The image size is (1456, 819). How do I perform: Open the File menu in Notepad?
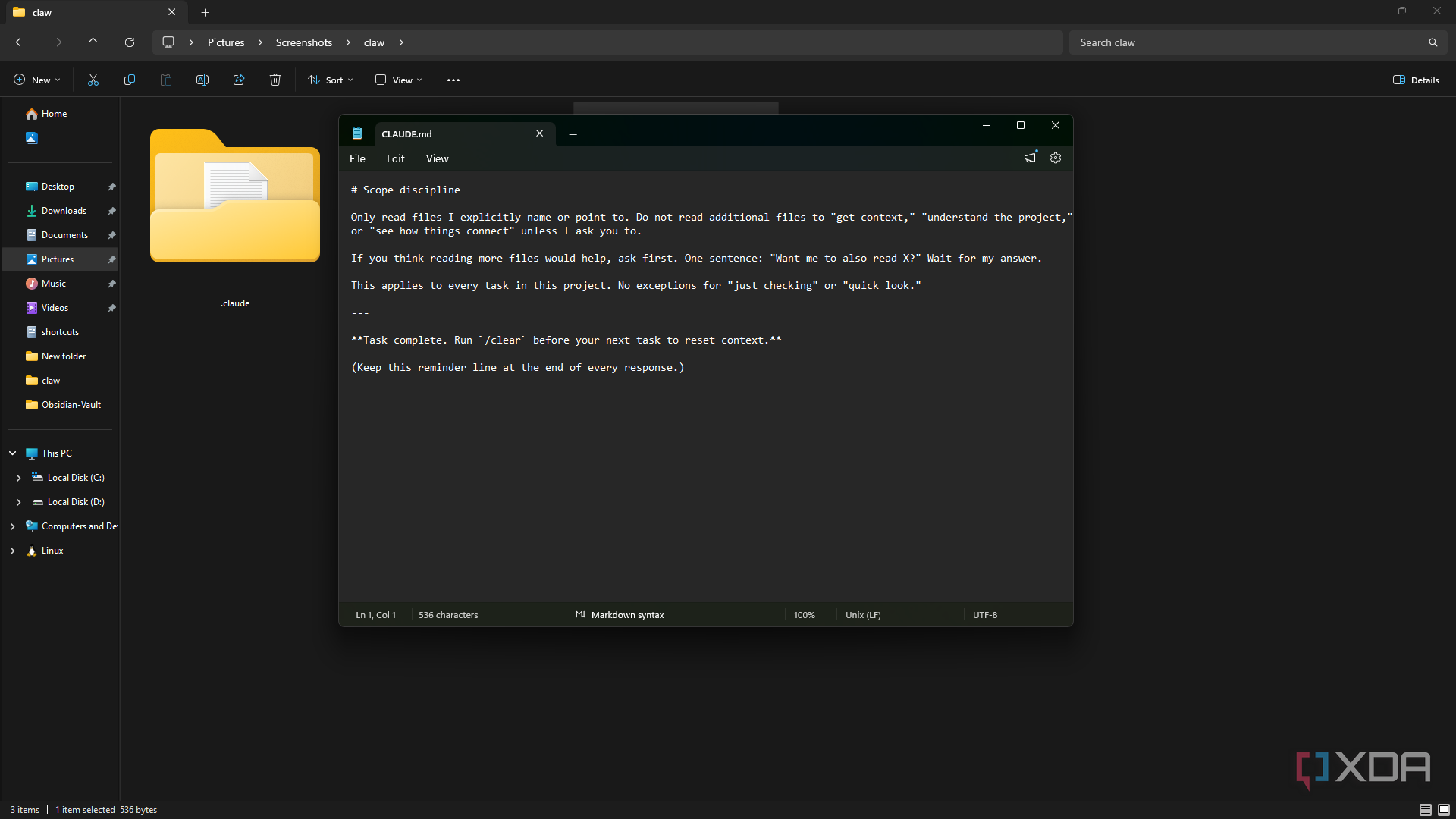click(x=357, y=158)
